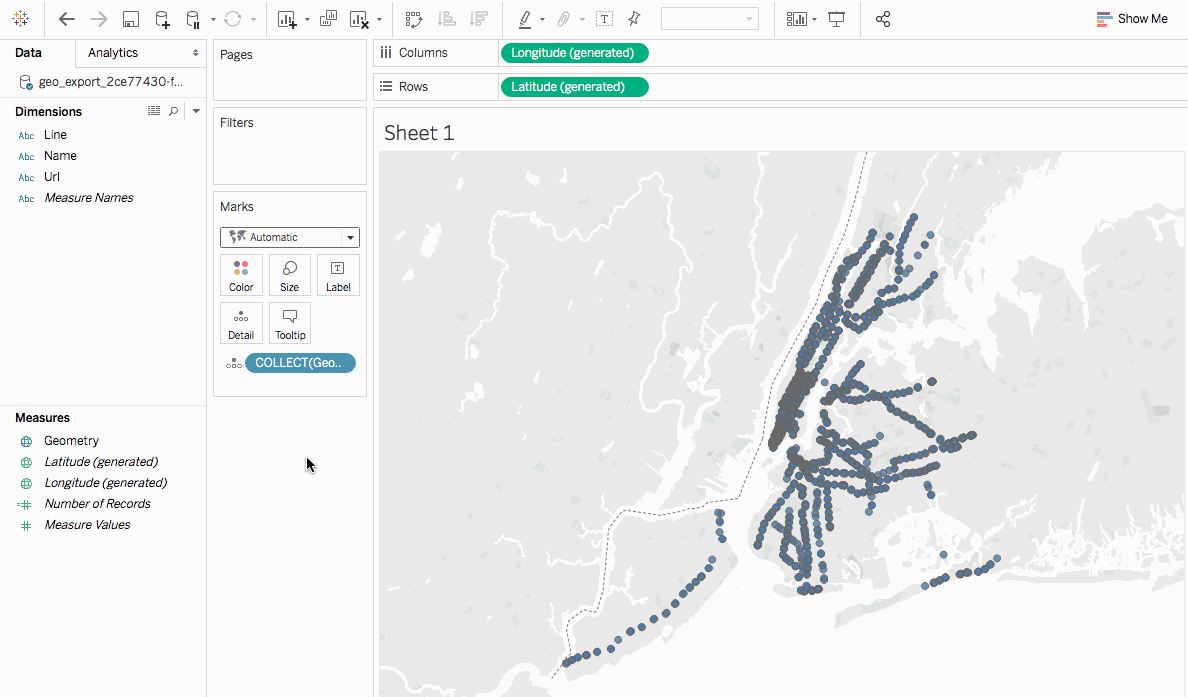This screenshot has width=1188, height=697.
Task: Click the Detail marks button
Action: (241, 323)
